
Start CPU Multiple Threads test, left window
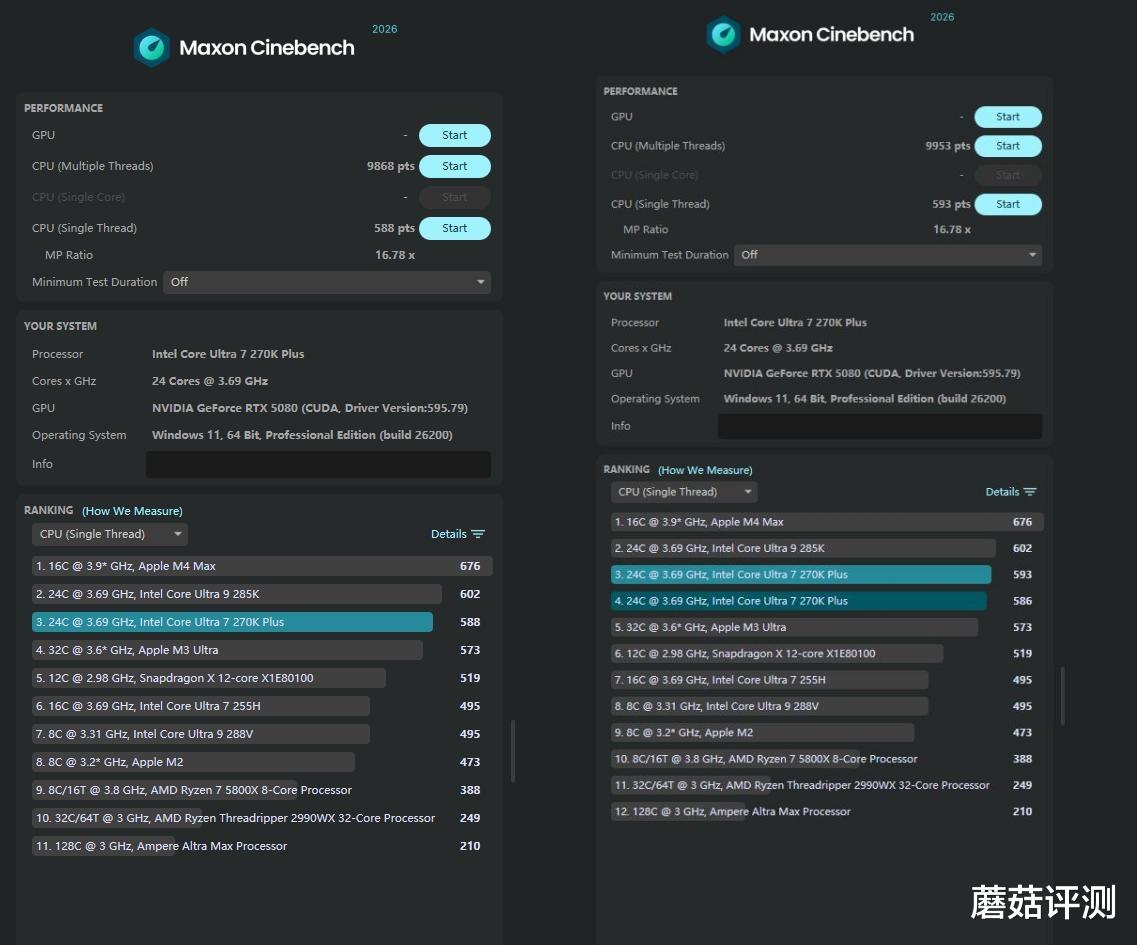coord(455,166)
